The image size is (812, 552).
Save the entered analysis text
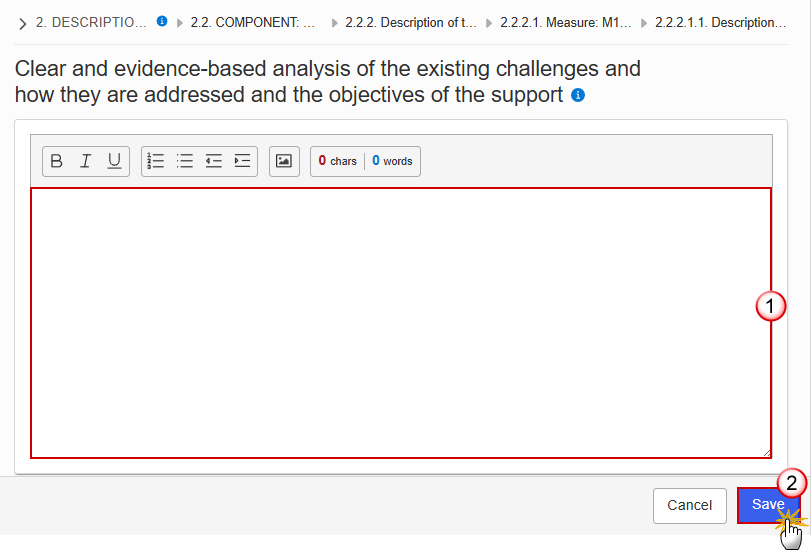(768, 505)
